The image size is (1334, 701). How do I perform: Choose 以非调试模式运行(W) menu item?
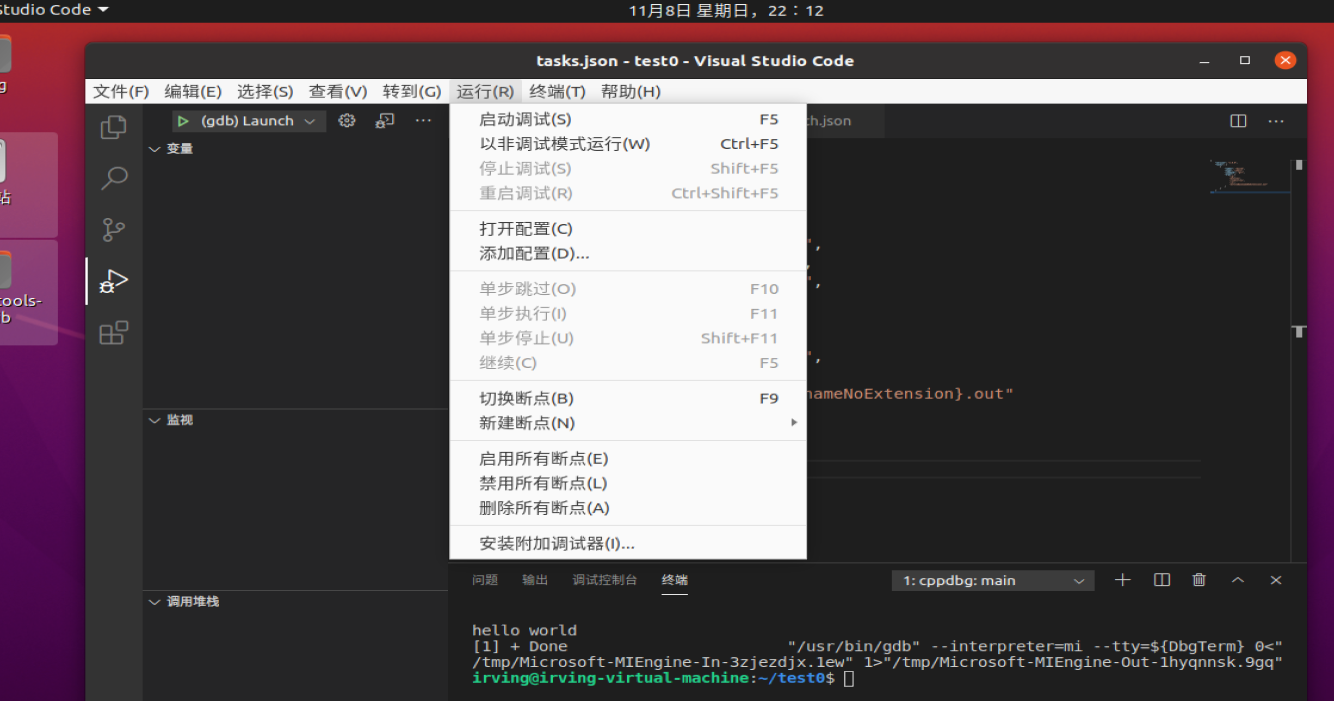[x=628, y=144]
